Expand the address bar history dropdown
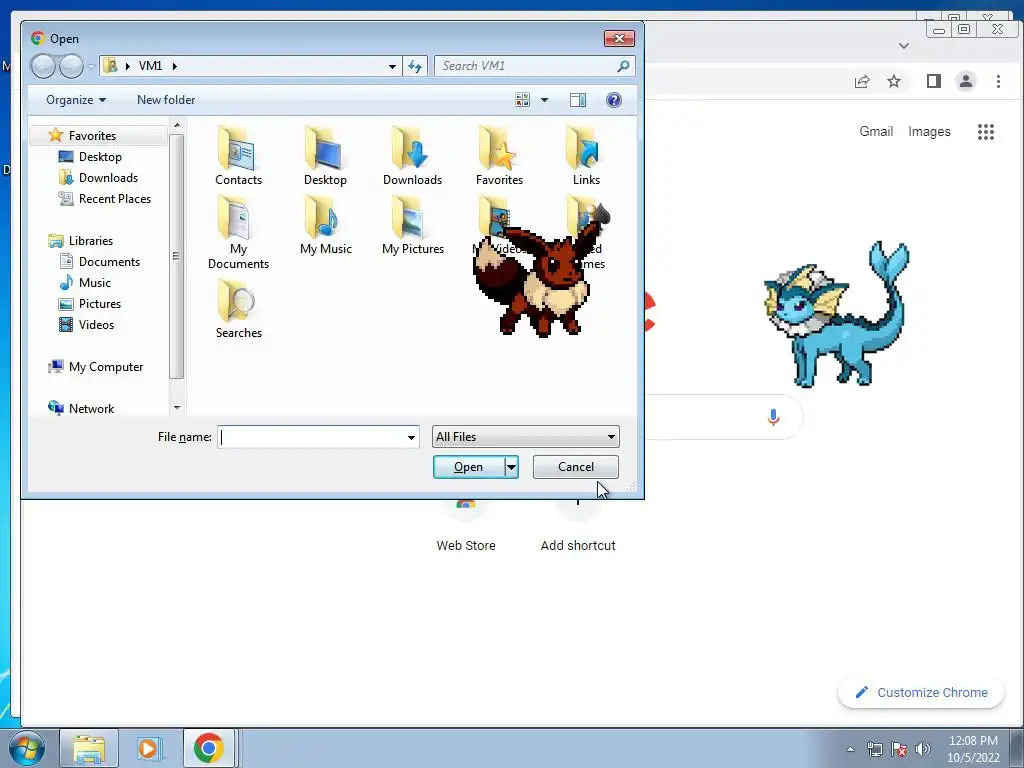Viewport: 1024px width, 768px height. tap(392, 66)
